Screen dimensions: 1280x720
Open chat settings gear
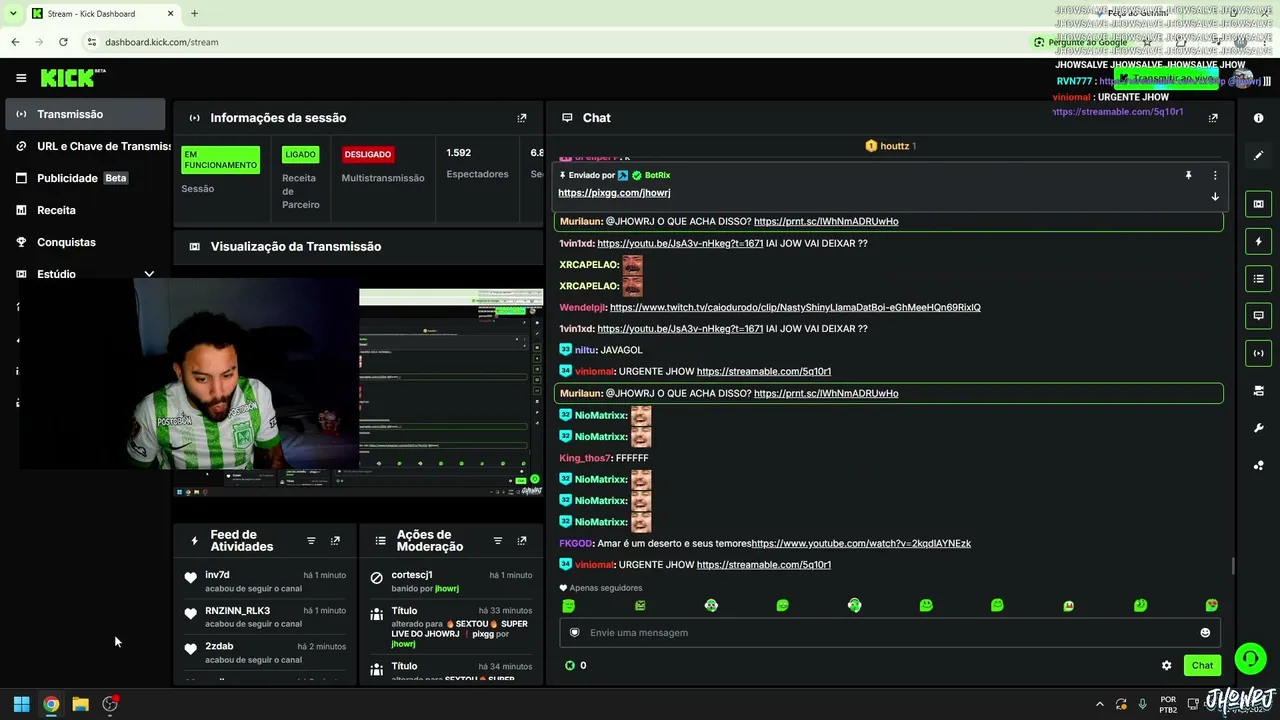[x=1166, y=665]
